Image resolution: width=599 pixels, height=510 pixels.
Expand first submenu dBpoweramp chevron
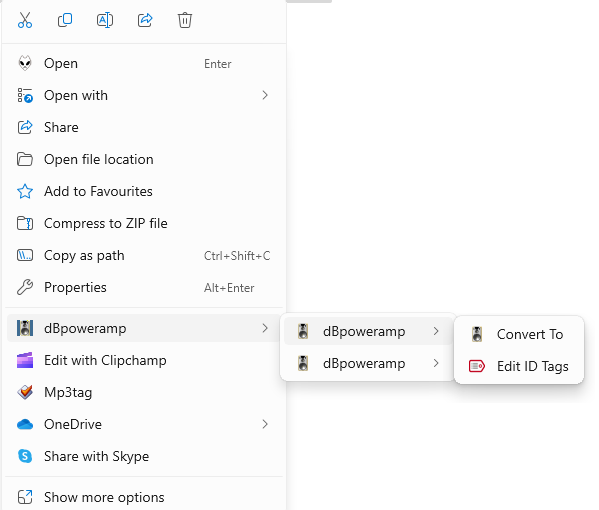(436, 331)
